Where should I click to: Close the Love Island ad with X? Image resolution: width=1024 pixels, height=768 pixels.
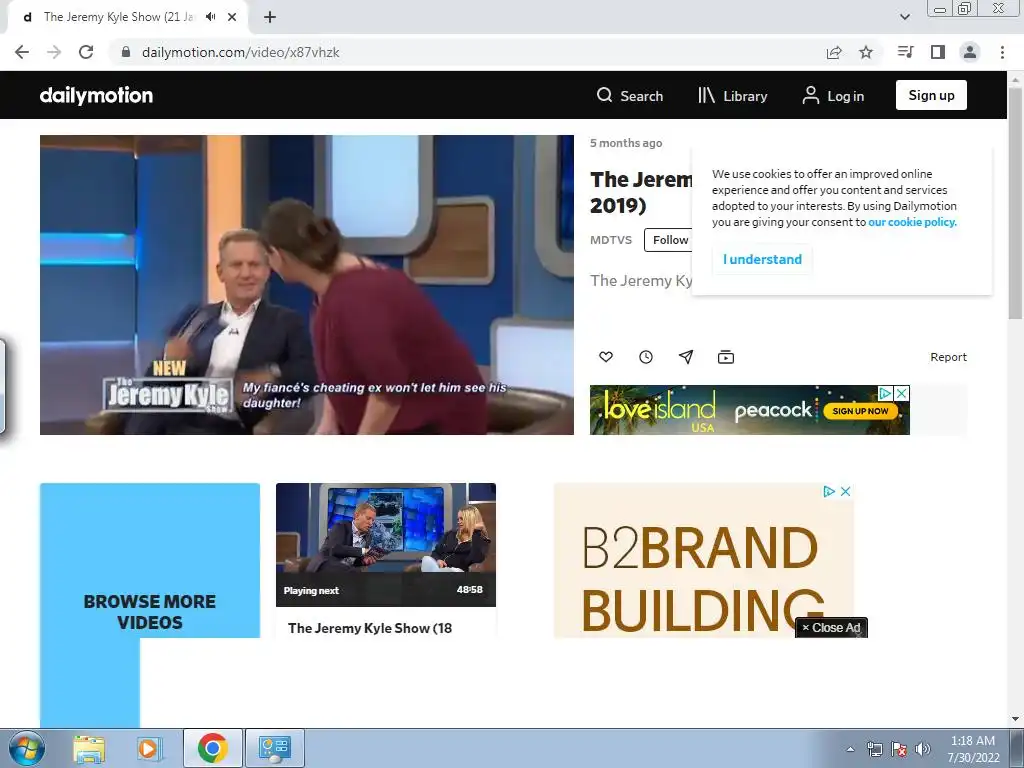pyautogui.click(x=901, y=393)
